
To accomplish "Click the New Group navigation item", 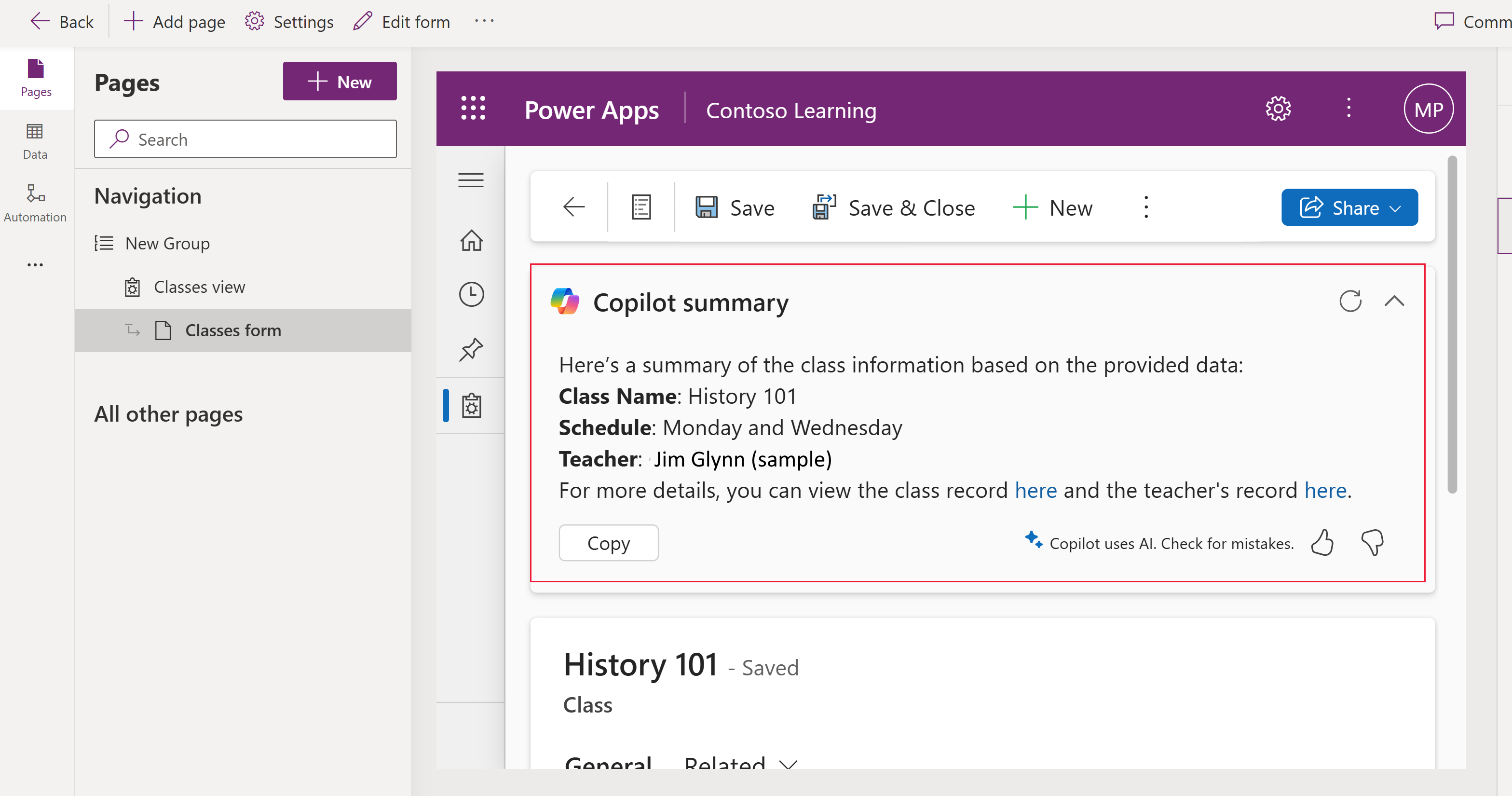I will pyautogui.click(x=165, y=241).
